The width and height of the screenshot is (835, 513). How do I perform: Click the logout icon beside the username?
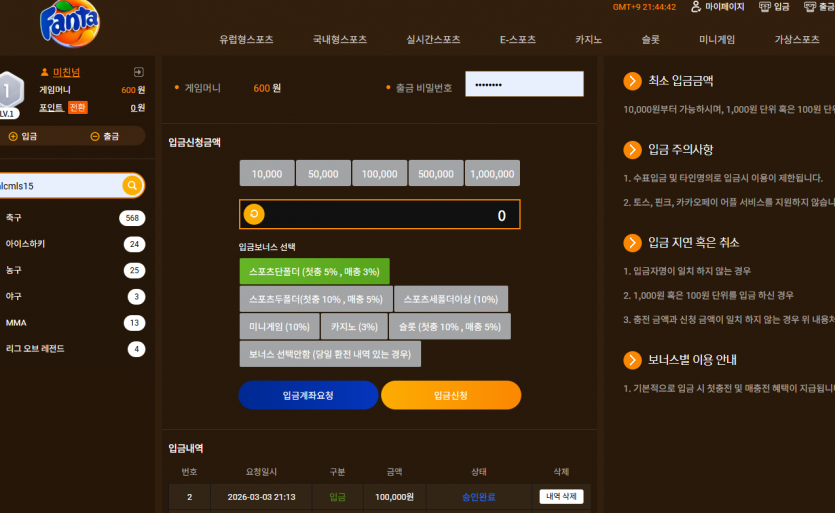pos(138,72)
